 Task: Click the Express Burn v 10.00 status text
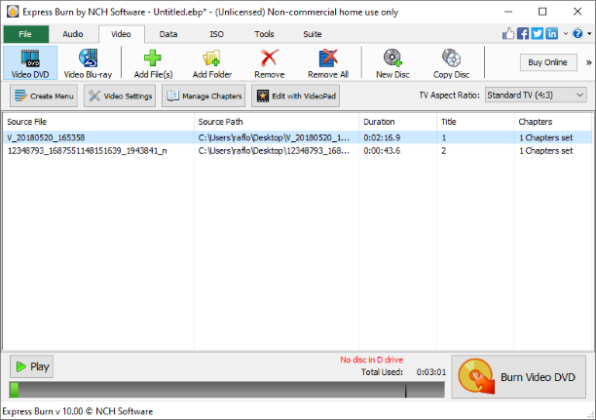[78, 411]
